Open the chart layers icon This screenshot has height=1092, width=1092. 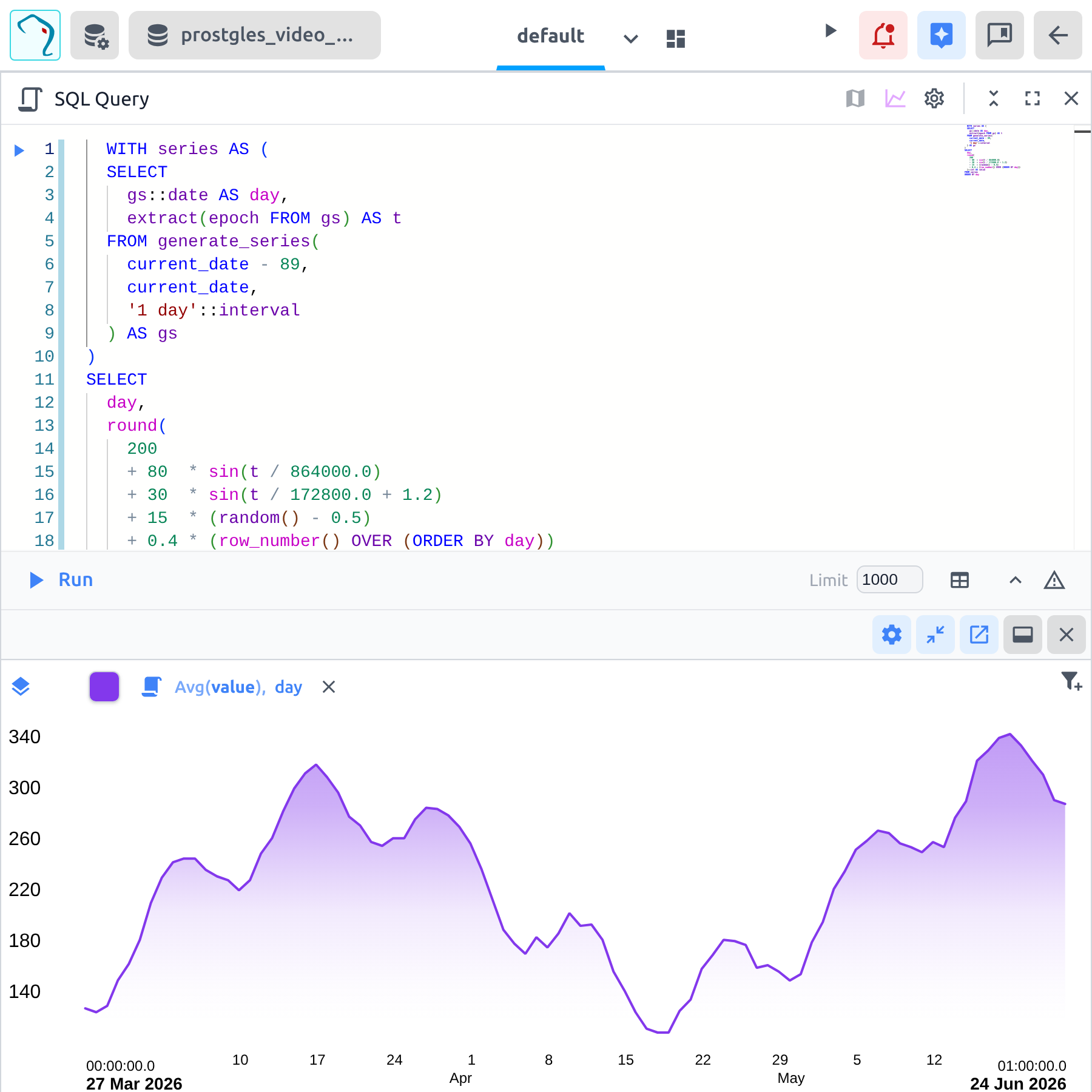(x=21, y=687)
